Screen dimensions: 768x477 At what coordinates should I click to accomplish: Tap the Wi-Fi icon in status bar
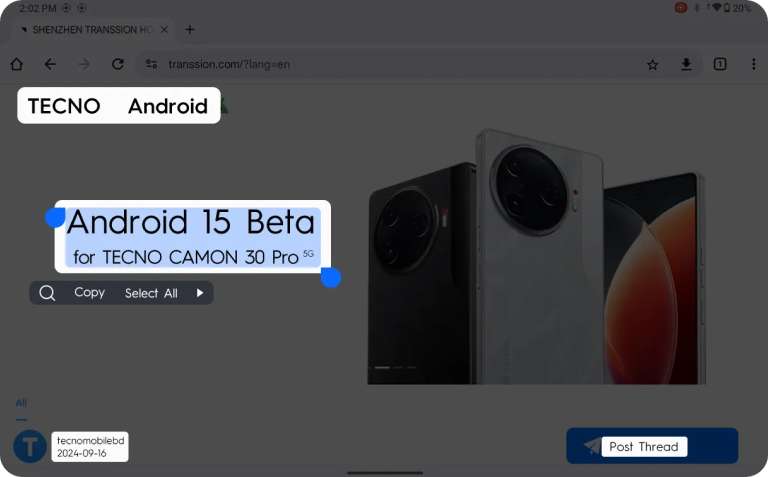(717, 7)
